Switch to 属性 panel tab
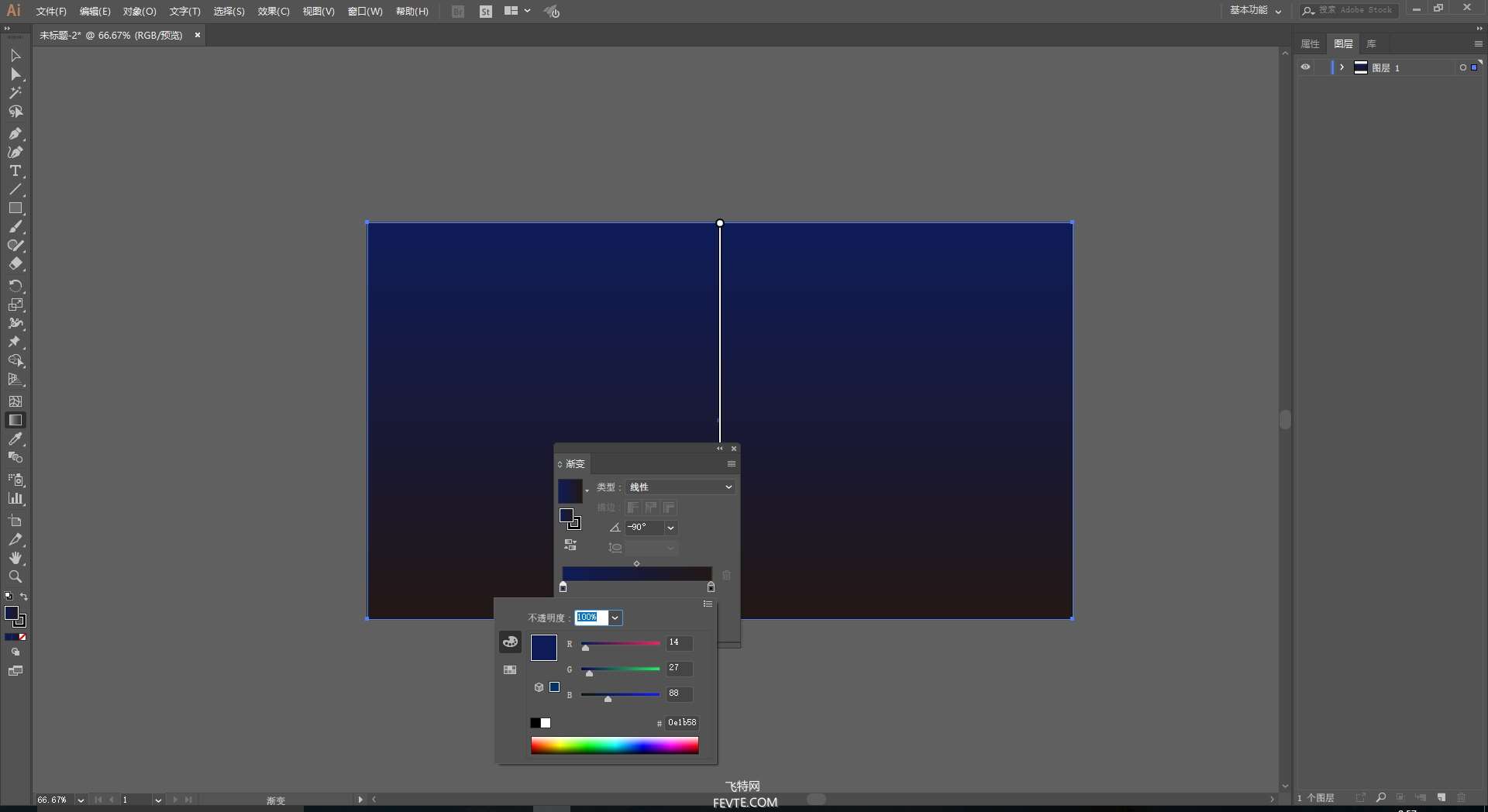1488x812 pixels. click(1310, 43)
